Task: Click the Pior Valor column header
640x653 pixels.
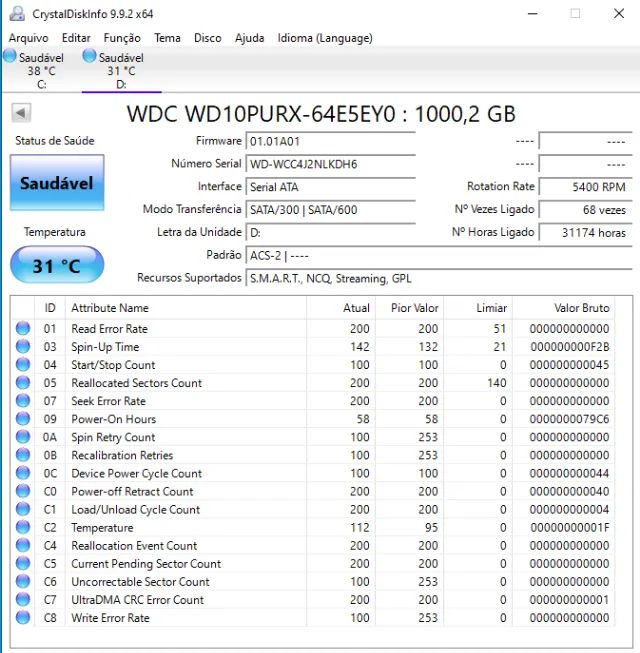Action: pyautogui.click(x=410, y=308)
